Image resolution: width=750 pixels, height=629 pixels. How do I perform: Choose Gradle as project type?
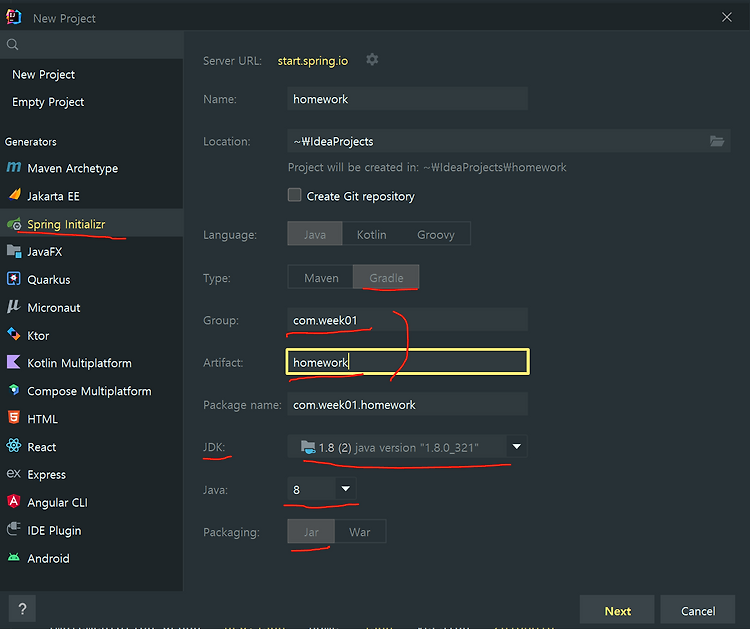[386, 277]
